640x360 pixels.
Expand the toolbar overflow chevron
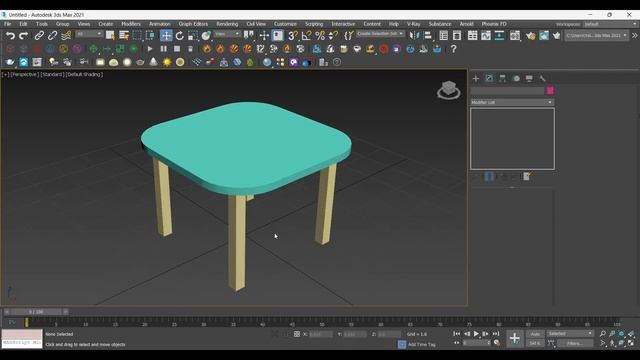(634, 36)
